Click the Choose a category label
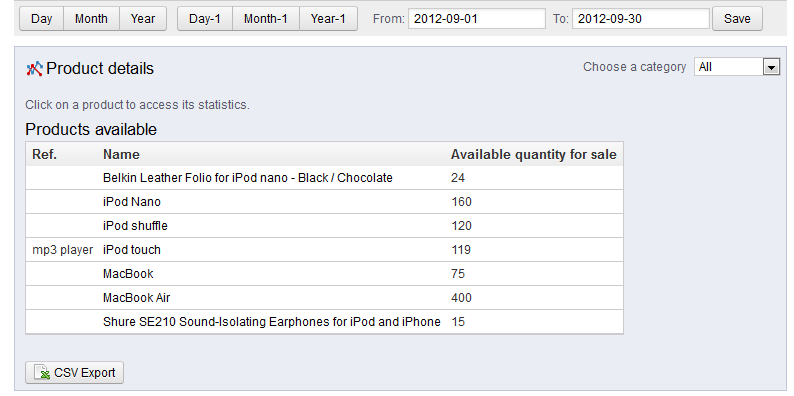794x396 pixels. point(634,67)
